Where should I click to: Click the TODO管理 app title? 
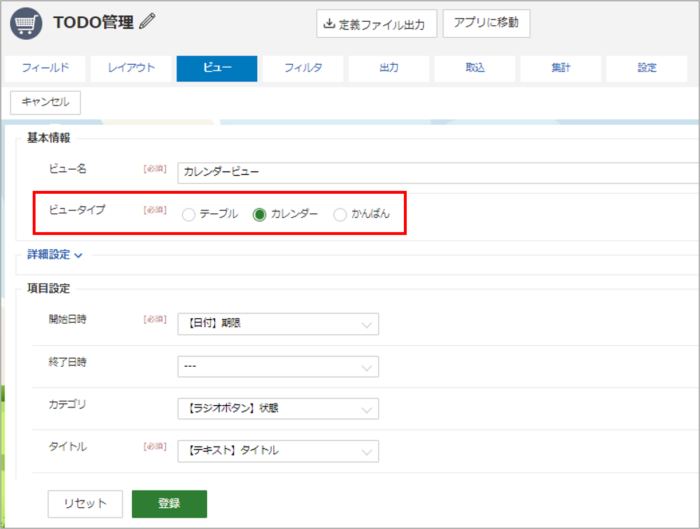pos(93,22)
